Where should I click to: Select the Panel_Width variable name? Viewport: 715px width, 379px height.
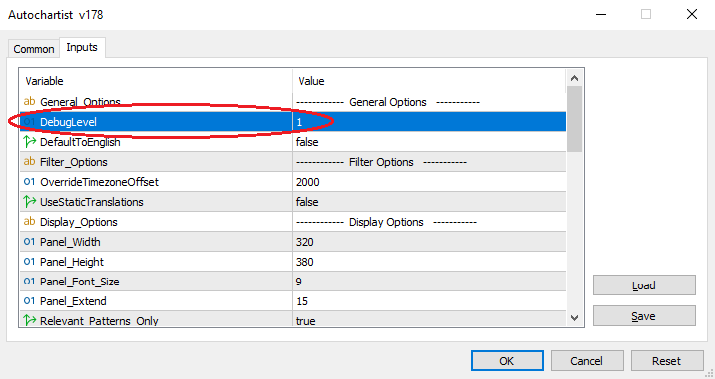pos(70,242)
